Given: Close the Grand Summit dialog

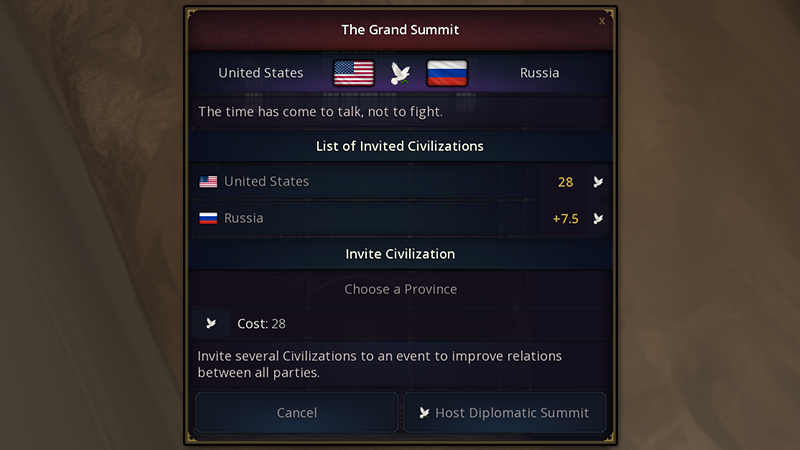Looking at the screenshot, I should pyautogui.click(x=602, y=20).
